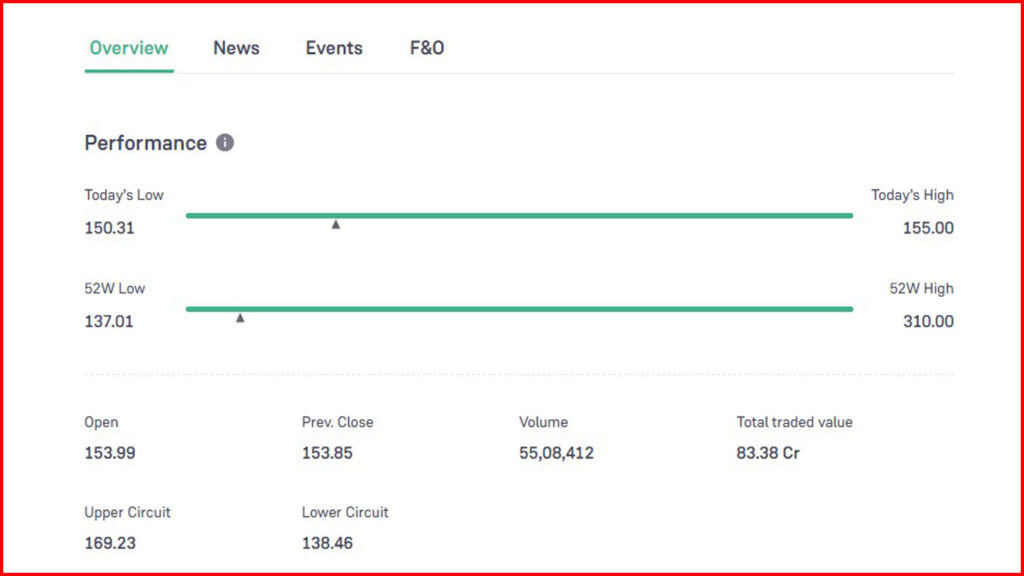This screenshot has height=576, width=1024.
Task: Click the Prev. Close label
Action: 338,423
